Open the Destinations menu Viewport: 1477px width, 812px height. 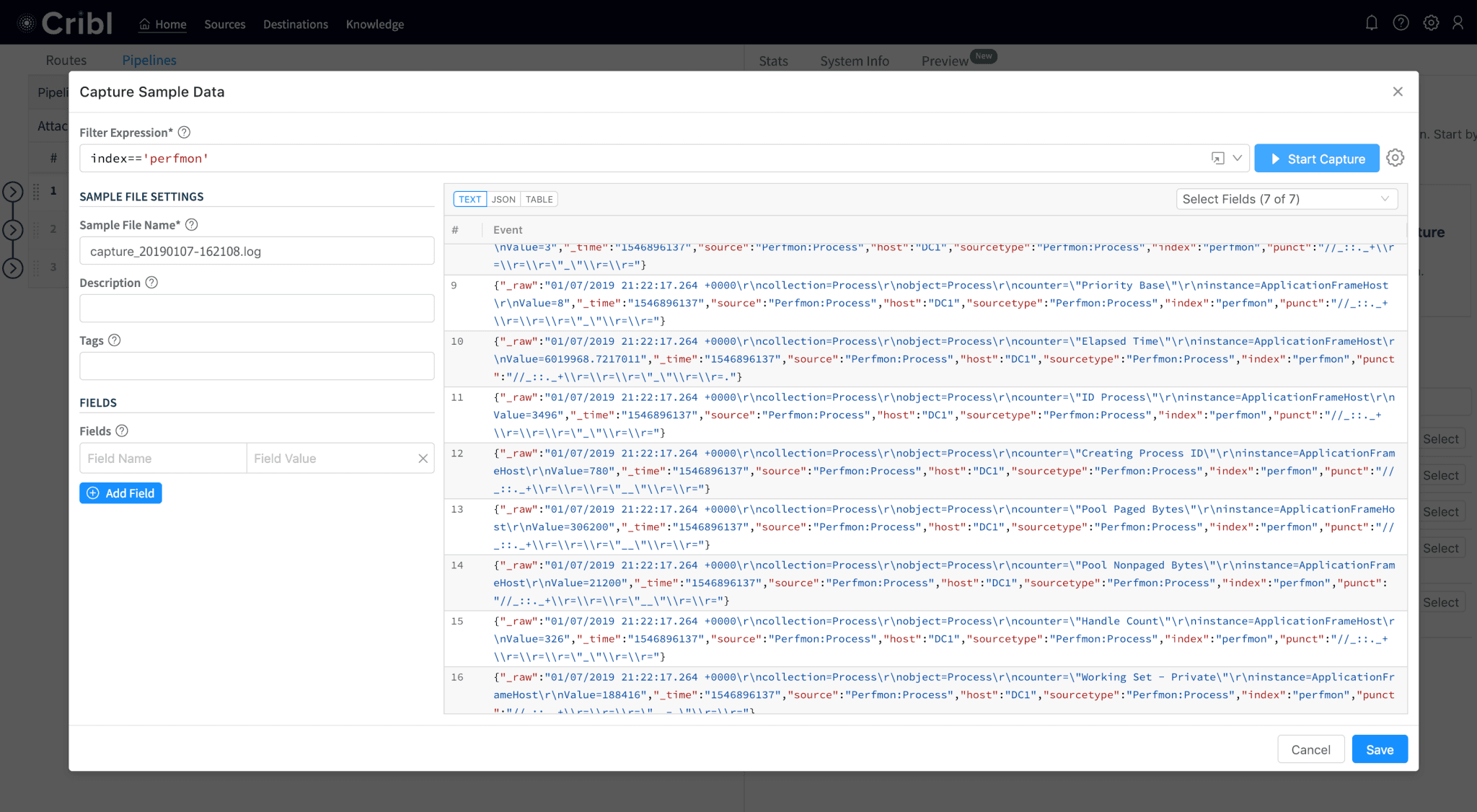295,25
